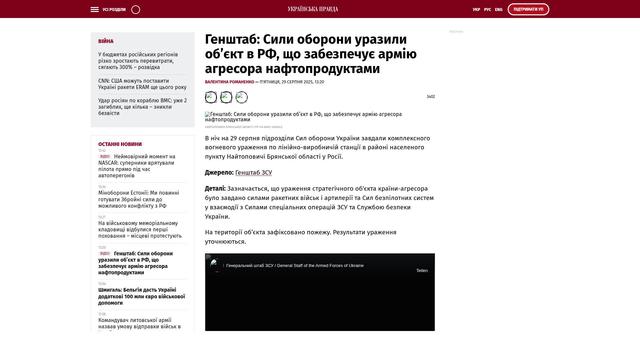Click the article headline text

pyautogui.click(x=311, y=54)
